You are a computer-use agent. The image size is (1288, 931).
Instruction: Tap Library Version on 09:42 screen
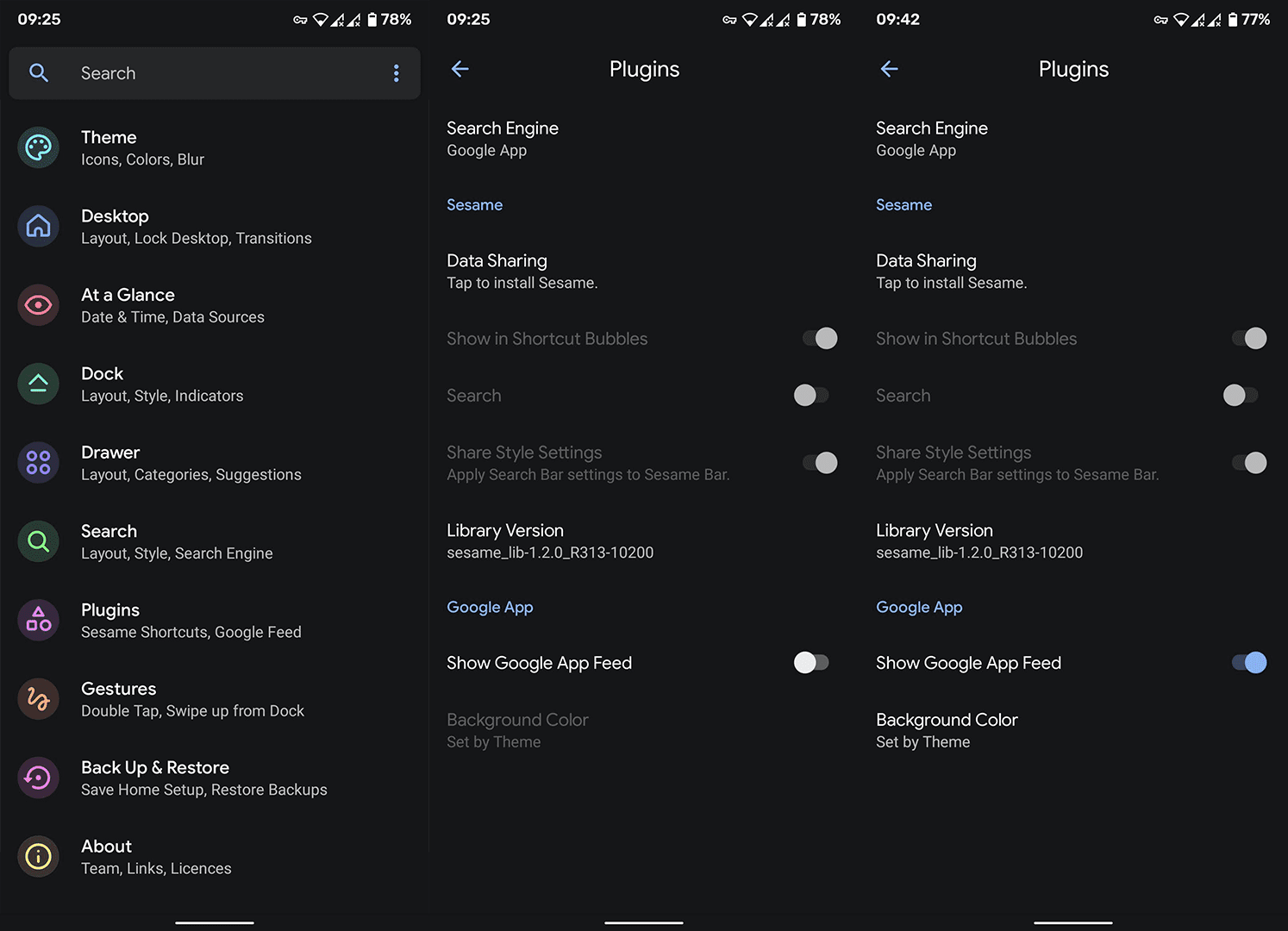click(1072, 540)
